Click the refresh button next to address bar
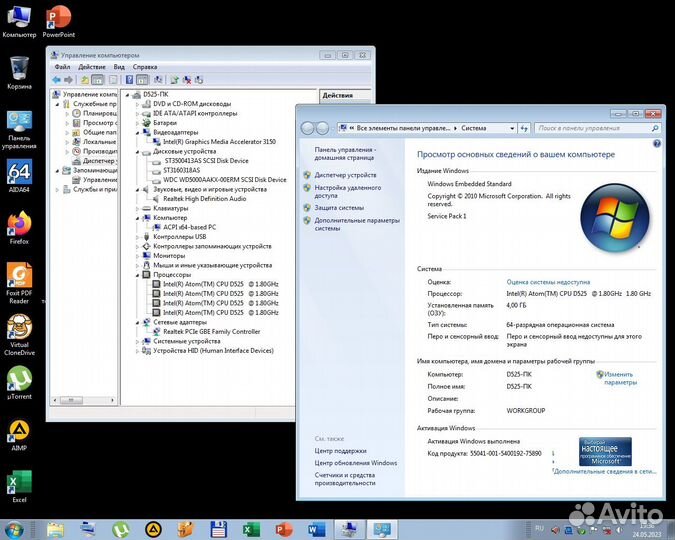The height and width of the screenshot is (540, 675). pos(524,128)
